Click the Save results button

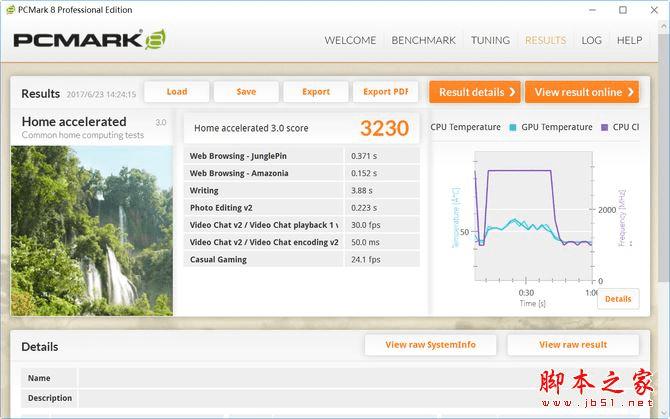pyautogui.click(x=246, y=92)
